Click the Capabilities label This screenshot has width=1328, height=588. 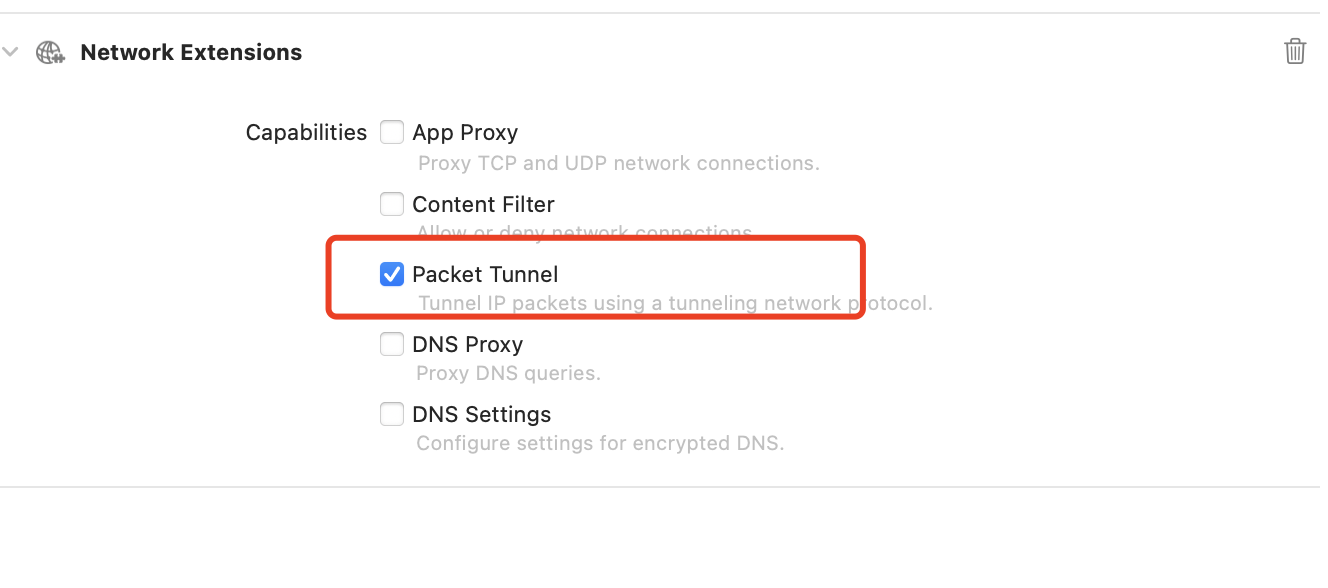[x=306, y=133]
